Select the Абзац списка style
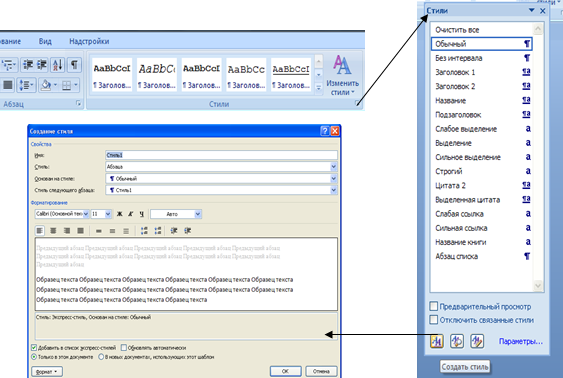The width and height of the screenshot is (563, 378). (481, 256)
